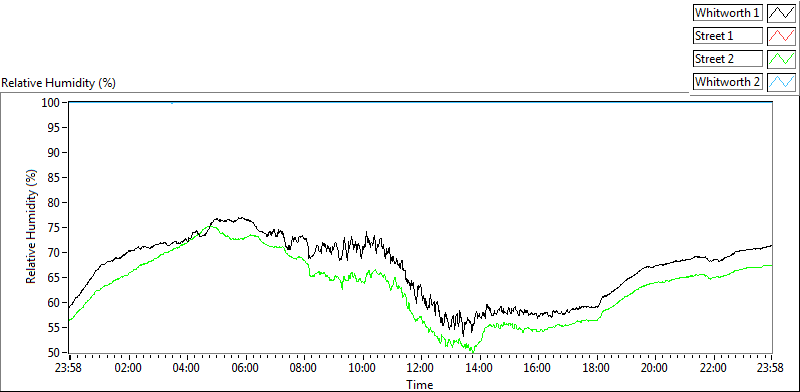Click the 100 value on the y-axis
Viewport: 800px width, 392px height.
(x=52, y=103)
